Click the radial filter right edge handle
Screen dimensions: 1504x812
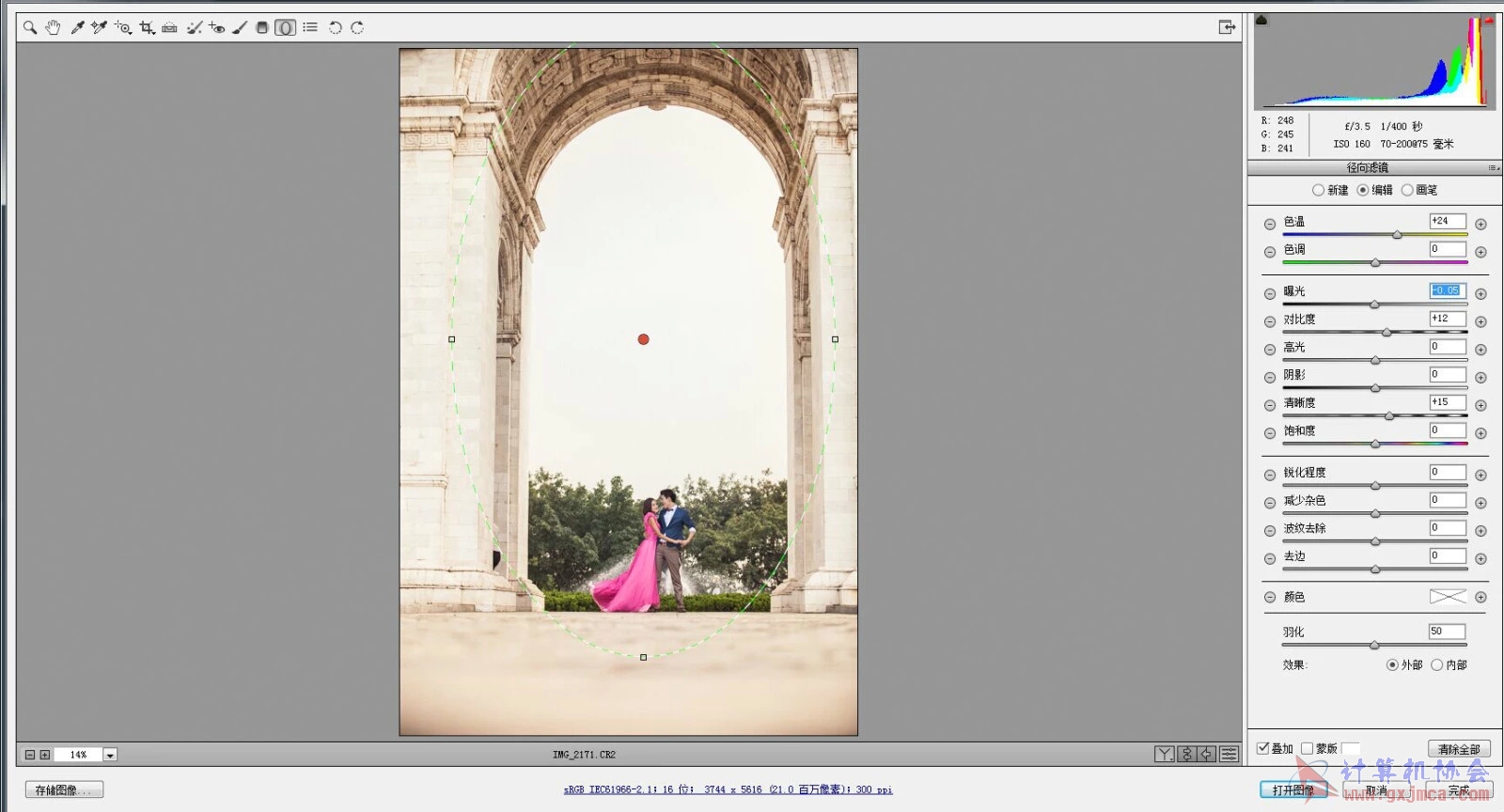835,339
